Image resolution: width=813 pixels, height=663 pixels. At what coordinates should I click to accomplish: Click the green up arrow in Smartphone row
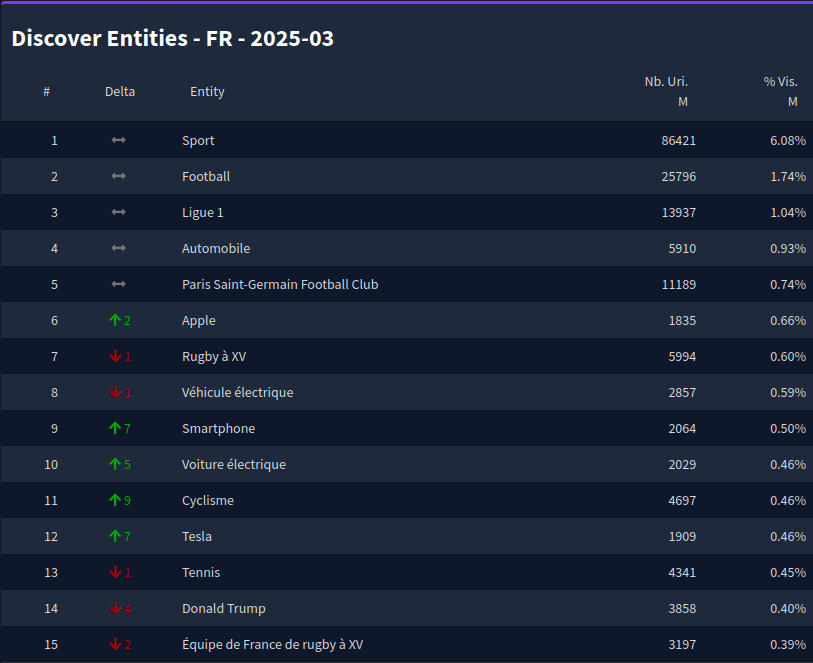coord(115,428)
